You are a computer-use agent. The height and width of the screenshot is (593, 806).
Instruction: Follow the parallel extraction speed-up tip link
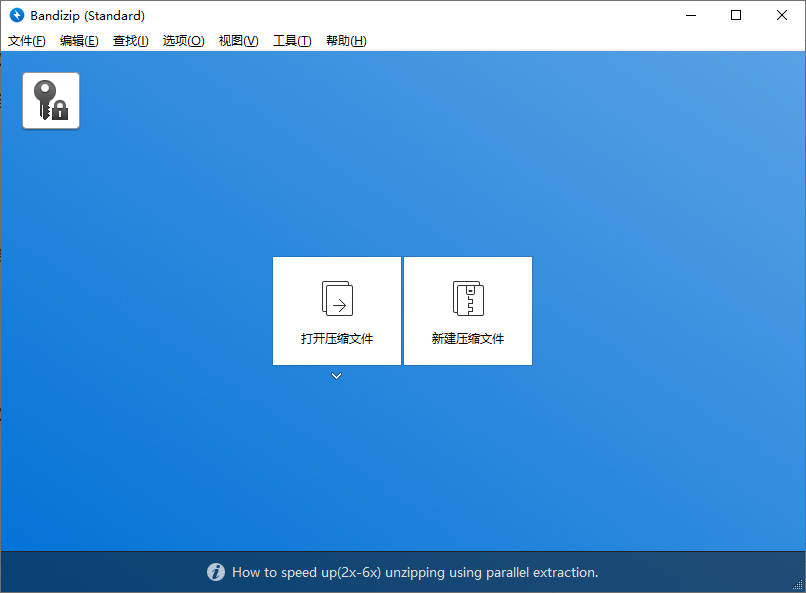click(x=415, y=573)
